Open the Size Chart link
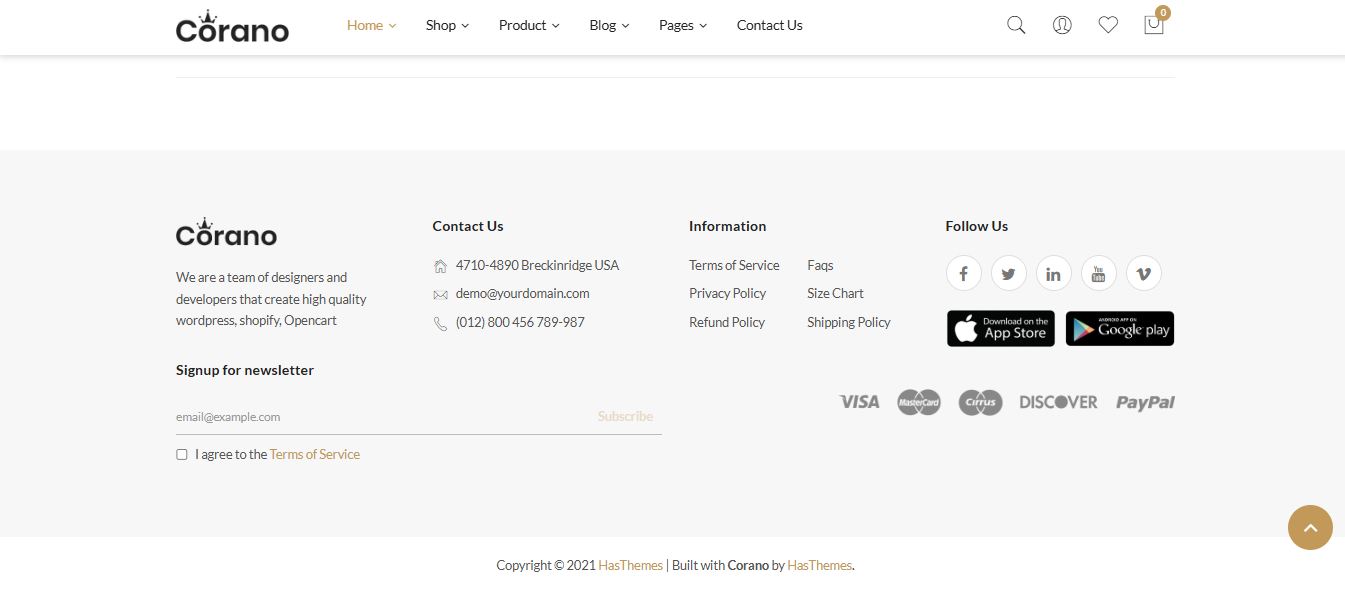Viewport: 1345px width, 591px height. (835, 293)
